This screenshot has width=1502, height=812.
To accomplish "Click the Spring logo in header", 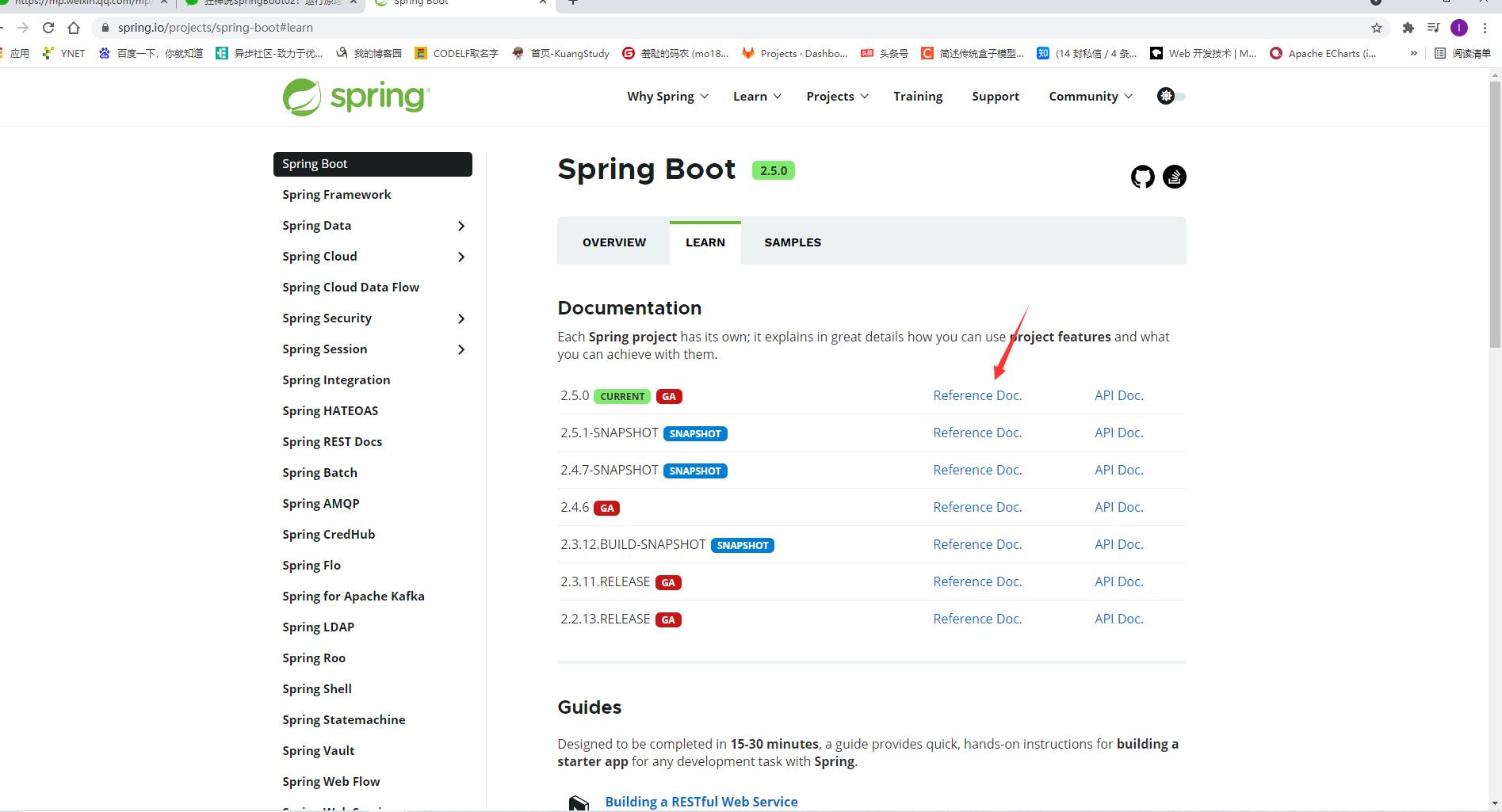I will point(357,97).
